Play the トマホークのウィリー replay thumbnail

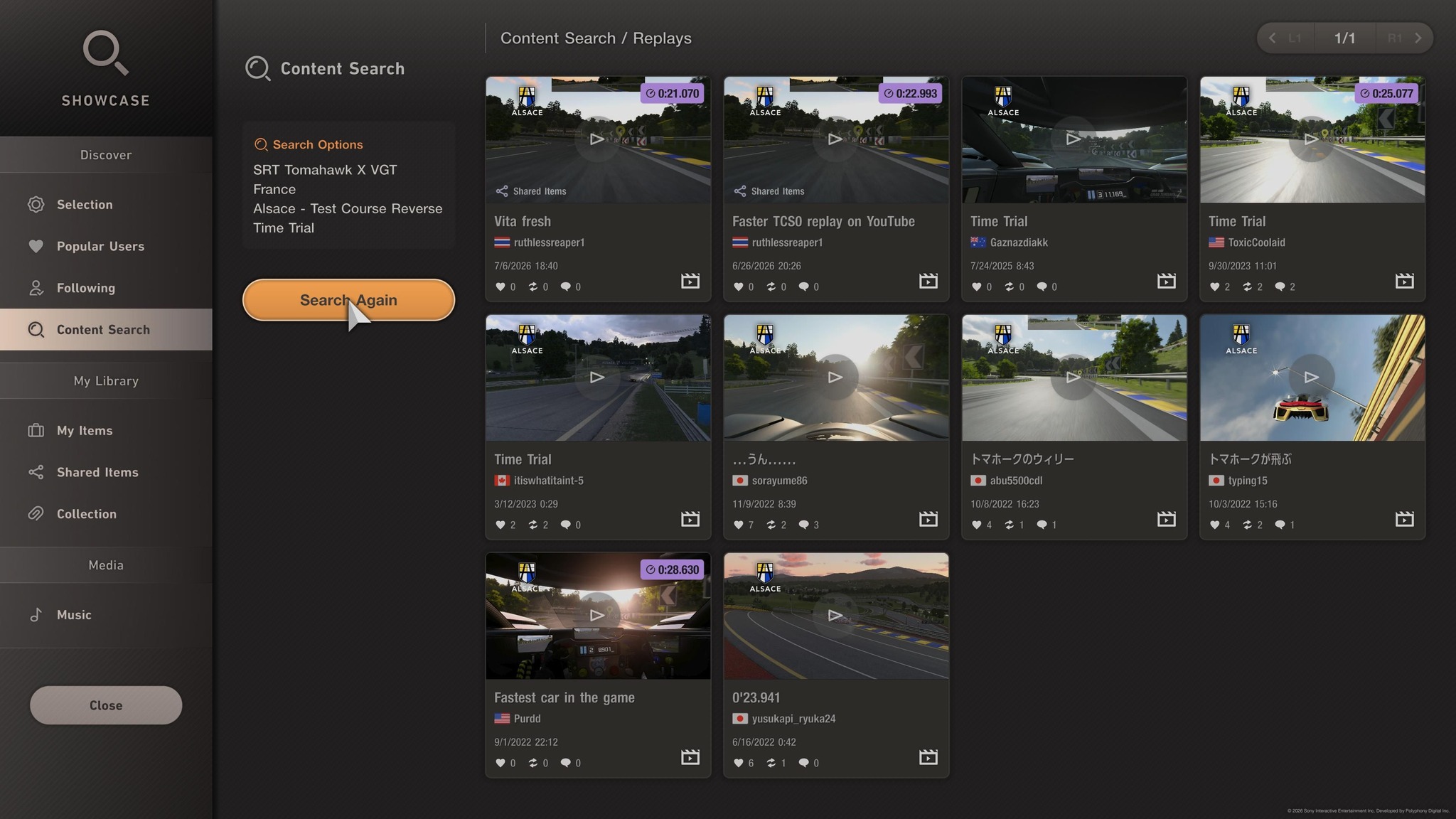pos(1074,378)
